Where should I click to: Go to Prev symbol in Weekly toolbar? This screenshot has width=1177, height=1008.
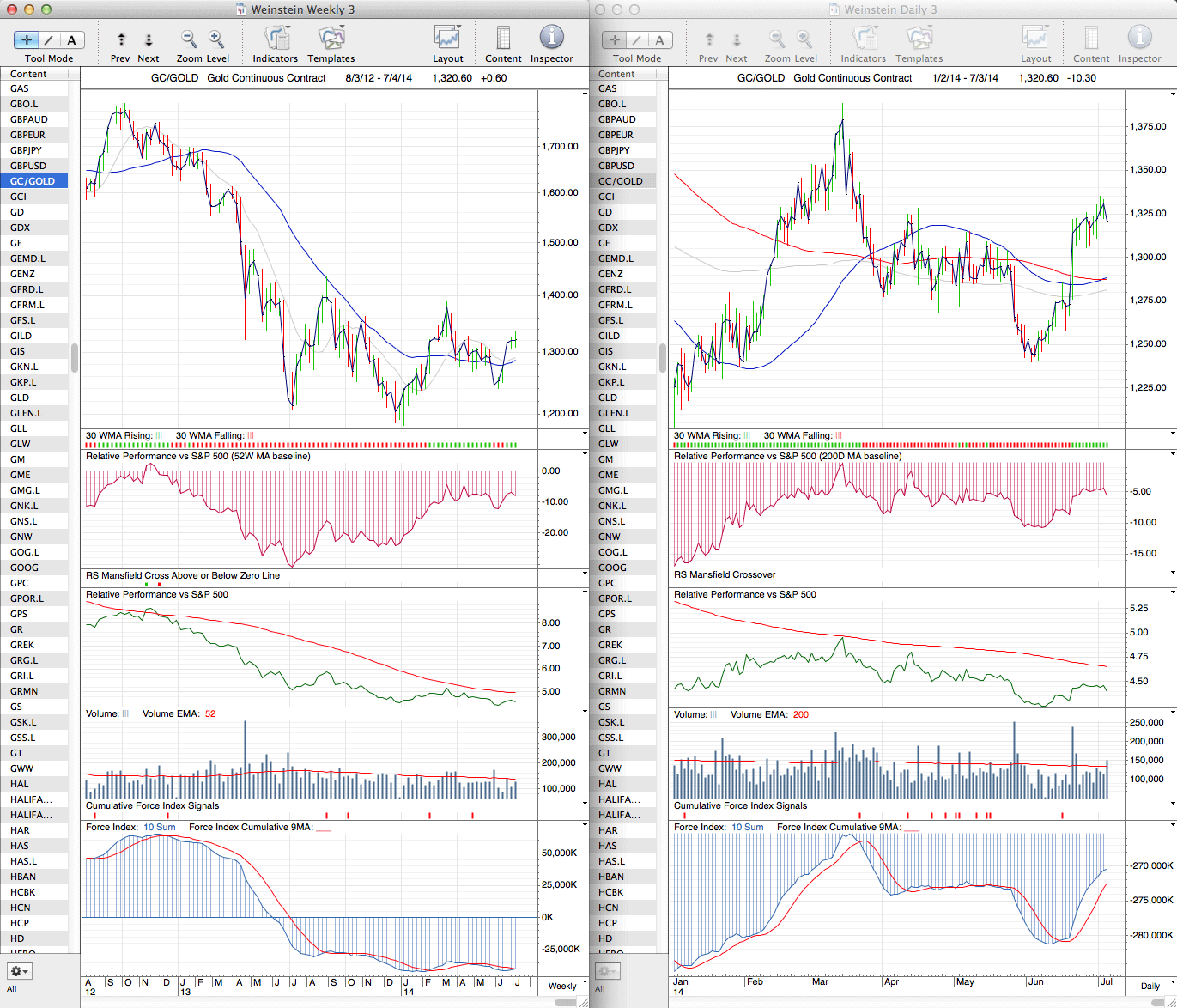pyautogui.click(x=121, y=40)
